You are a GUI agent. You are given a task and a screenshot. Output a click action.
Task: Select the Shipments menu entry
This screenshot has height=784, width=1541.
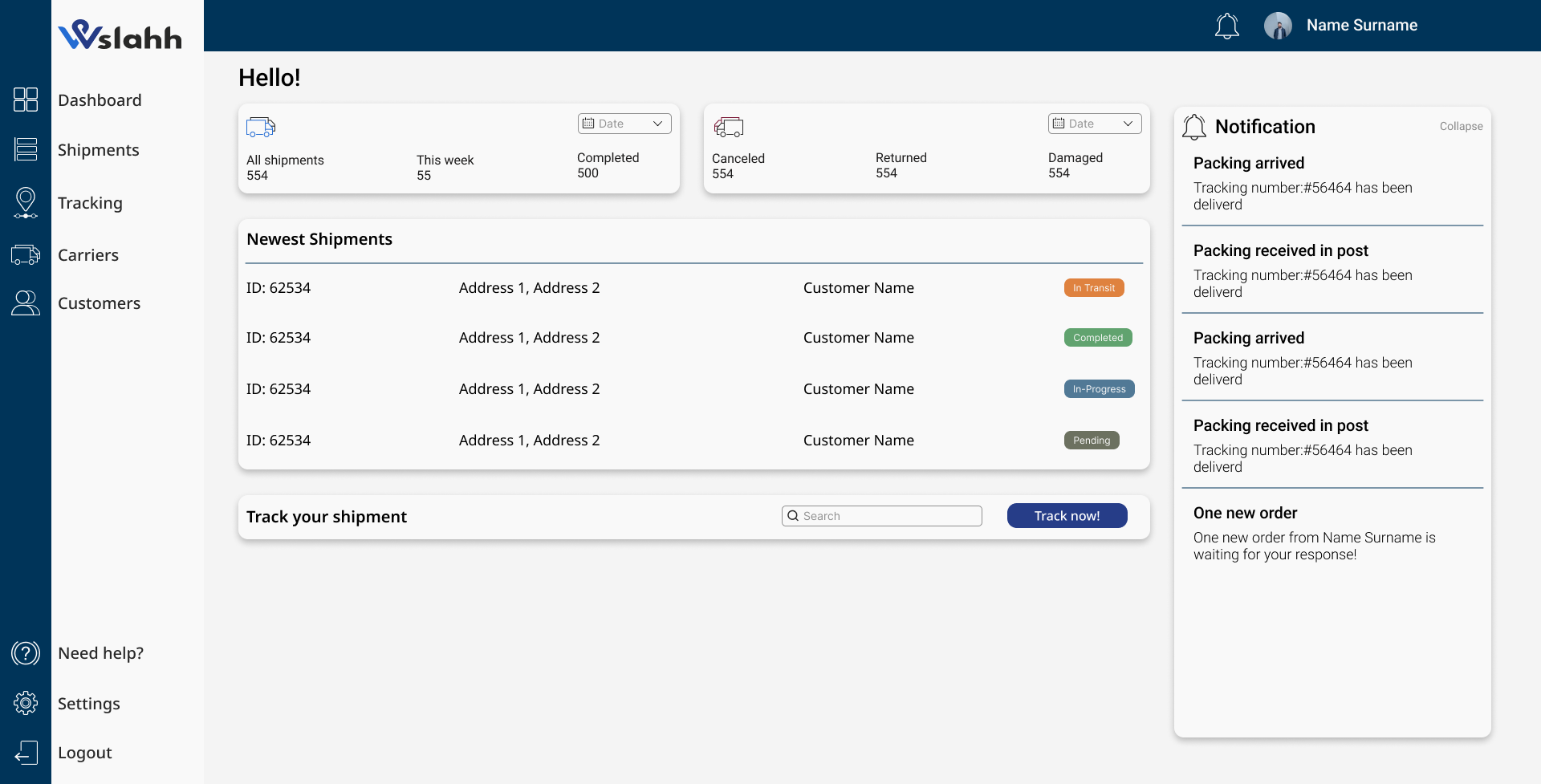tap(98, 149)
